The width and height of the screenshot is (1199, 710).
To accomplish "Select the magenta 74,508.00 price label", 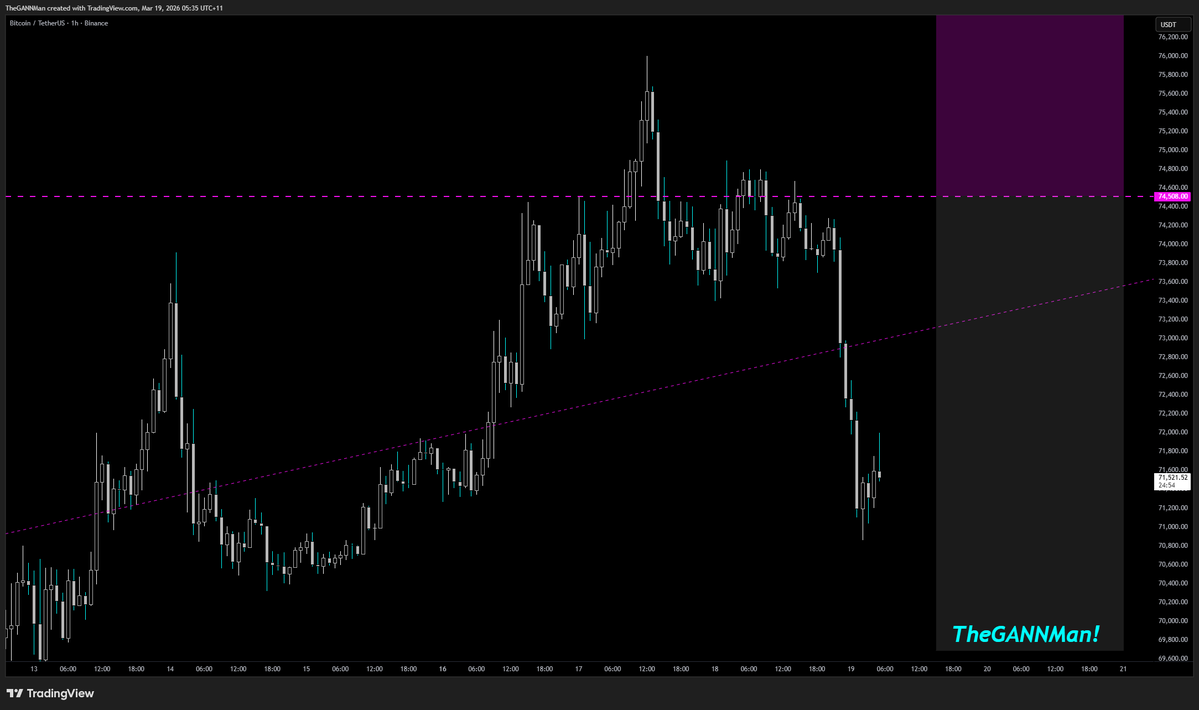I will click(1172, 196).
